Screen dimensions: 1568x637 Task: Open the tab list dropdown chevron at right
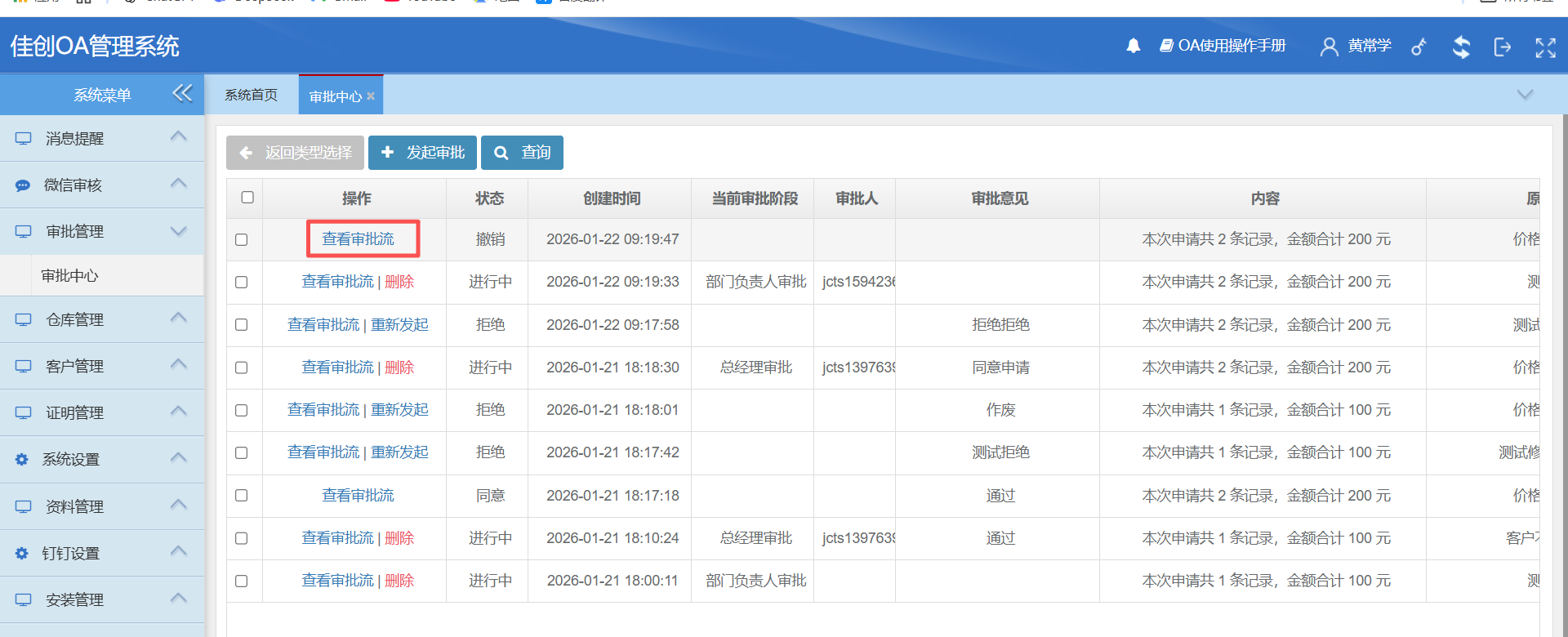(1525, 95)
